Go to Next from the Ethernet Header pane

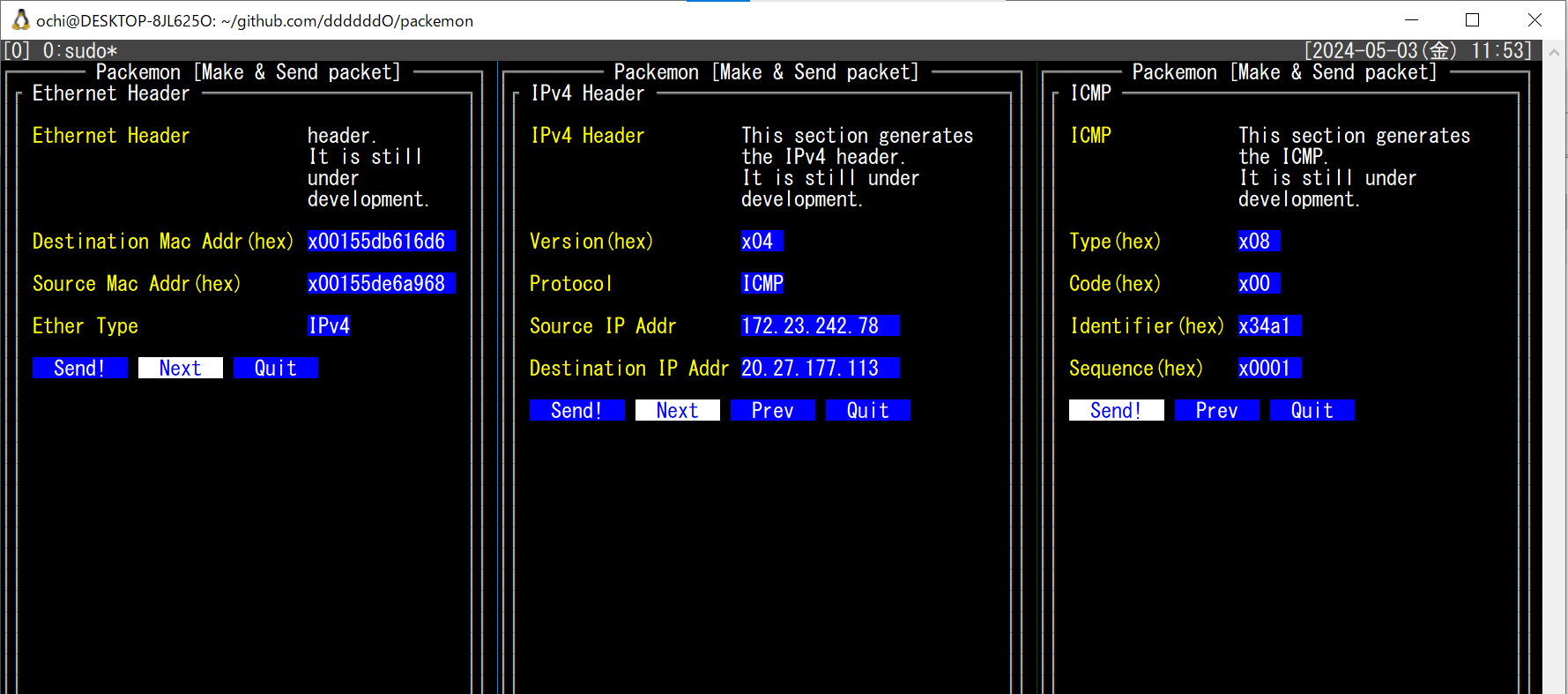(x=180, y=368)
